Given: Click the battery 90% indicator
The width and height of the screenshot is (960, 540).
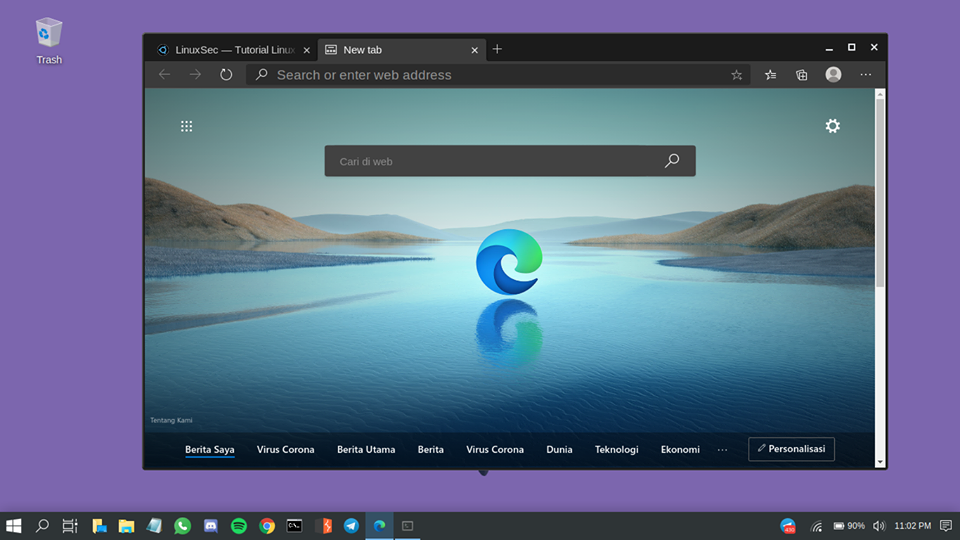Looking at the screenshot, I should click(x=849, y=526).
